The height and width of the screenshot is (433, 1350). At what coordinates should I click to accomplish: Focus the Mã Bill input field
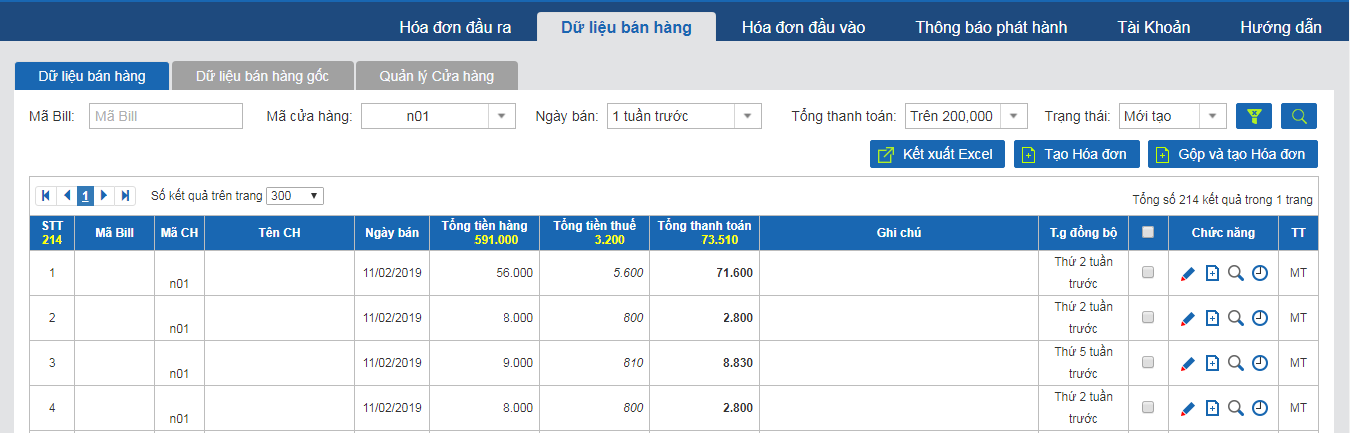(x=166, y=116)
